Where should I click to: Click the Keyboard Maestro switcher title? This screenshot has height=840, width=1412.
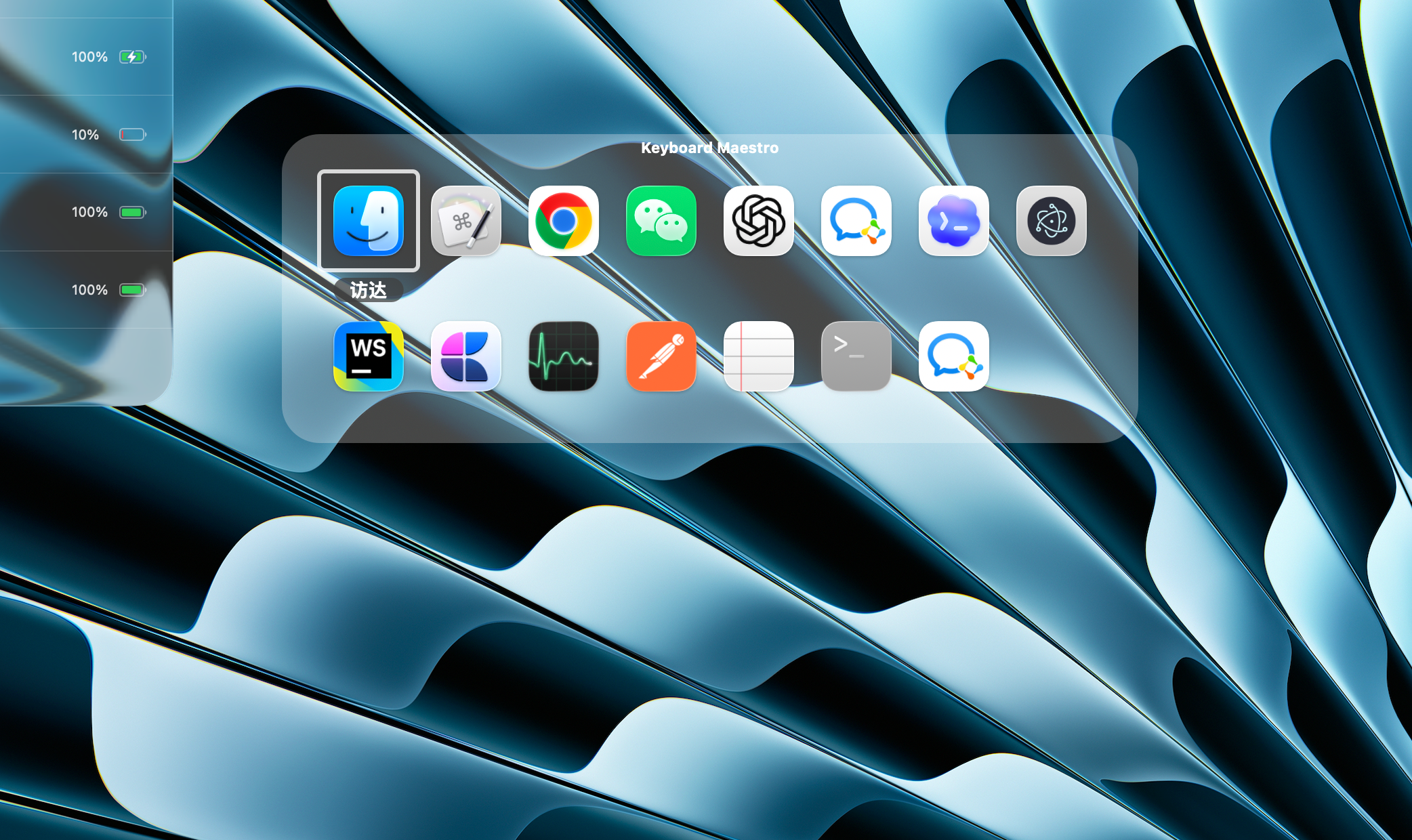tap(709, 148)
